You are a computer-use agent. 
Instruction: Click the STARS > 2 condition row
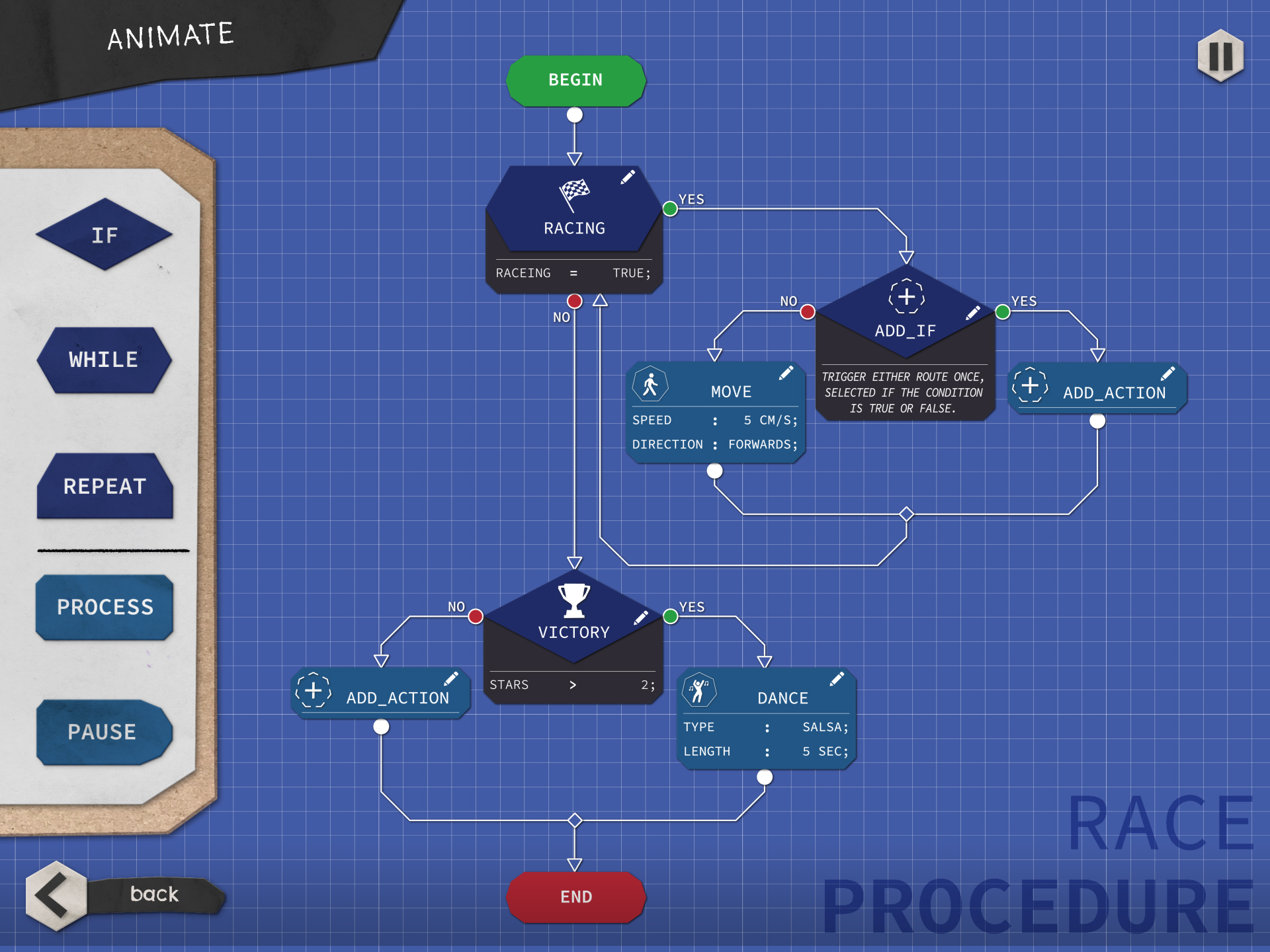point(573,685)
